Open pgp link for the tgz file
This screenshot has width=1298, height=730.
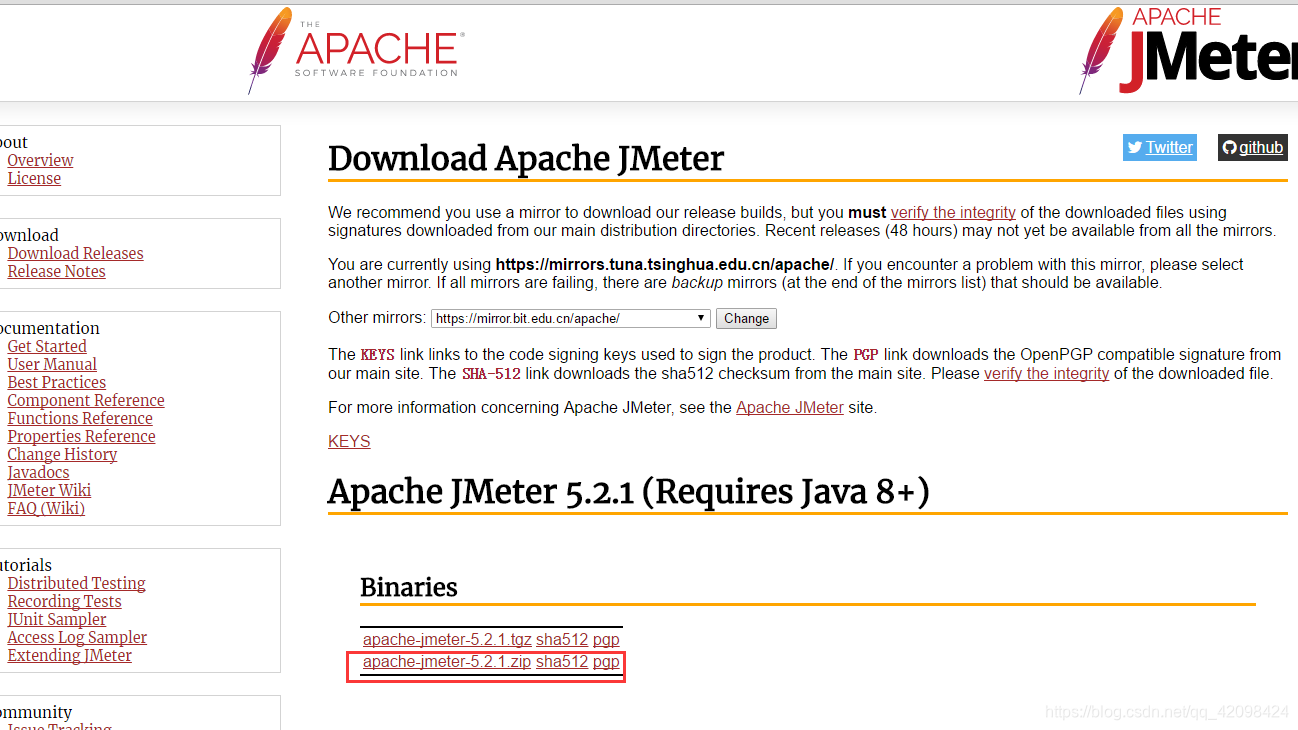point(606,639)
